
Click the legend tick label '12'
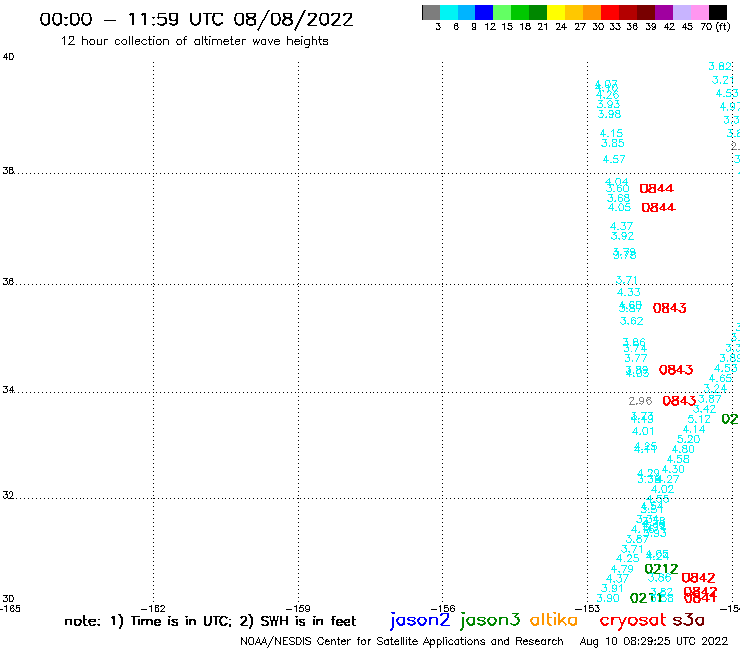click(x=490, y=27)
